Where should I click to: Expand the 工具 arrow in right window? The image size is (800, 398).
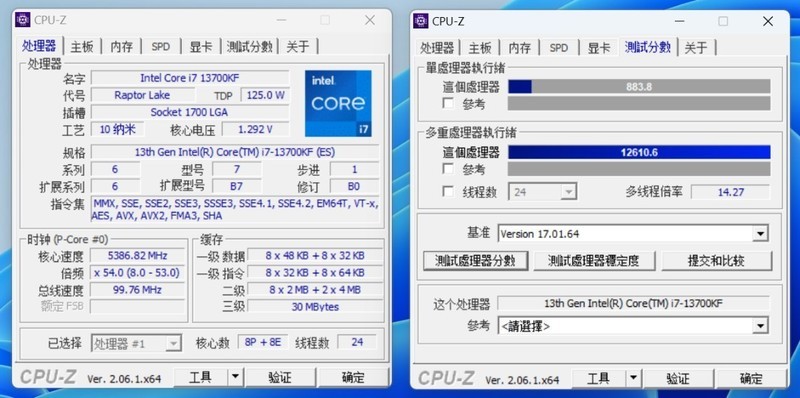633,379
